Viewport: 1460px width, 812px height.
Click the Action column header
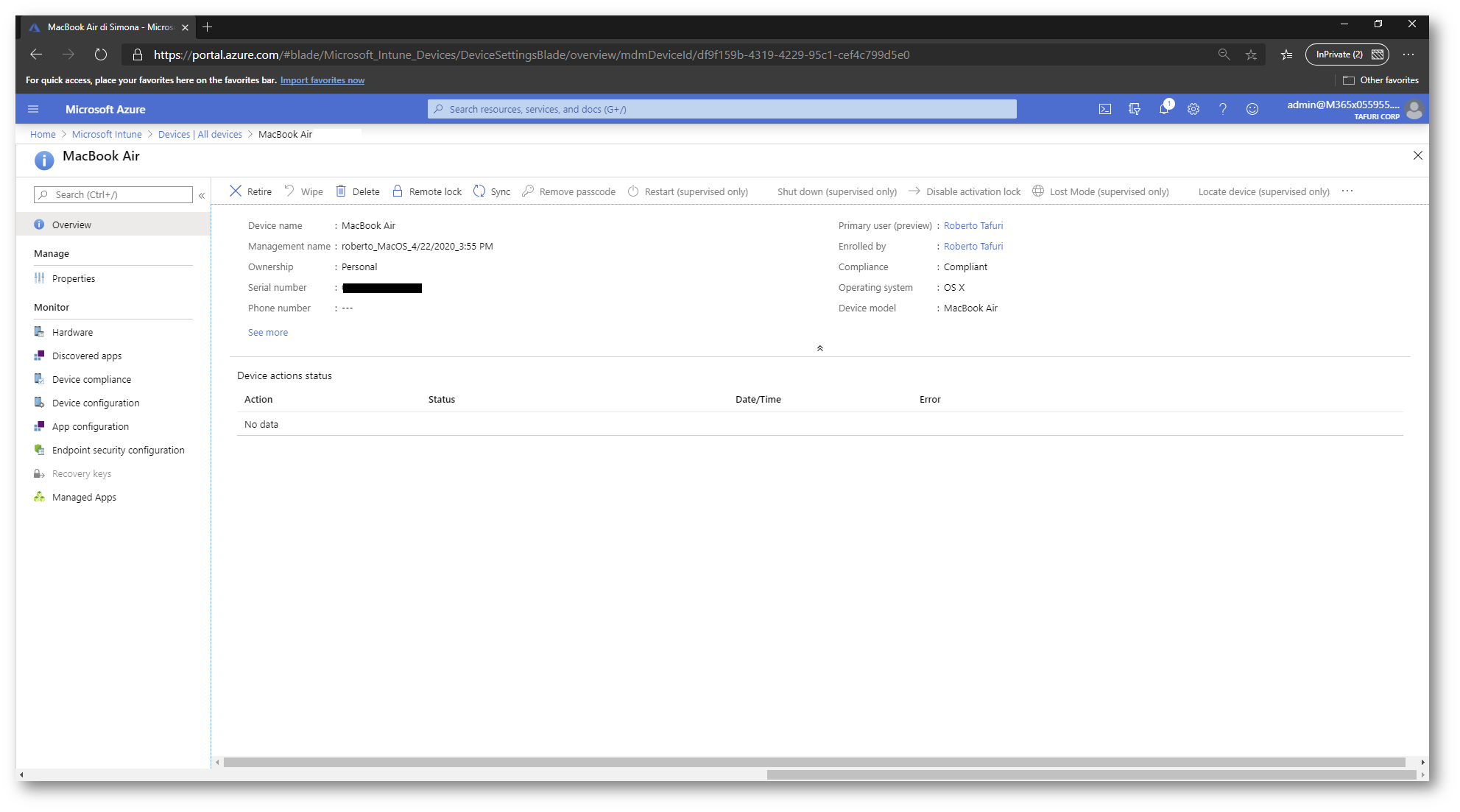(258, 399)
